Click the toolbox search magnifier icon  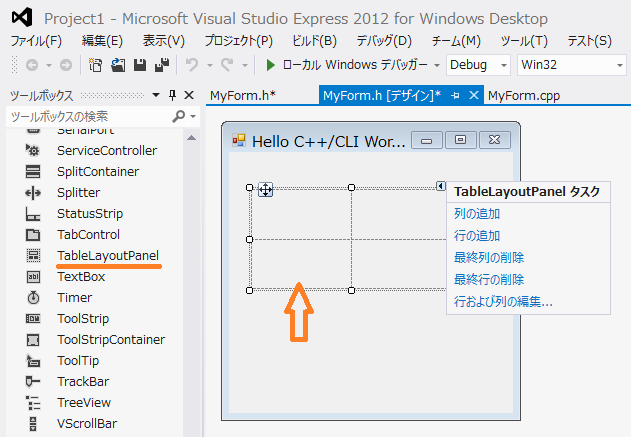click(x=178, y=116)
